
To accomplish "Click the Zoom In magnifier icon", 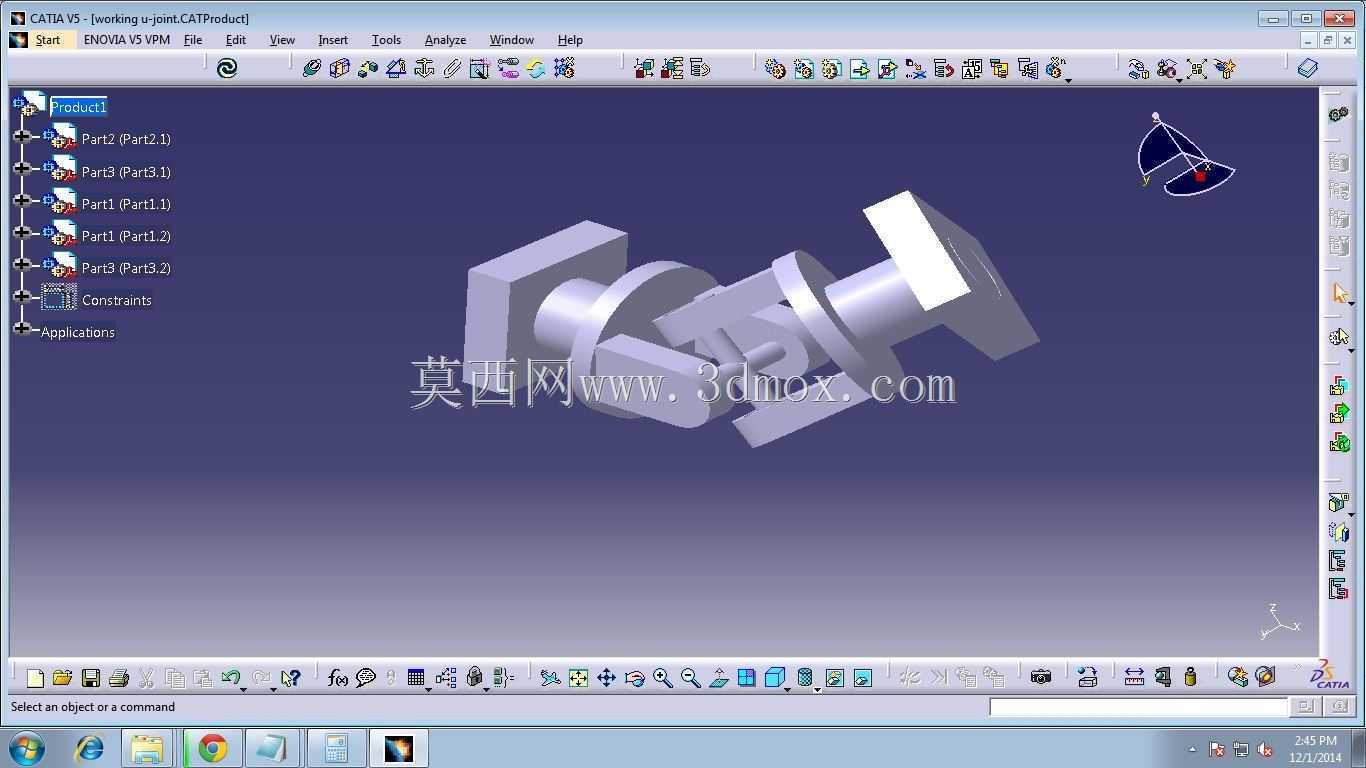I will [x=662, y=678].
